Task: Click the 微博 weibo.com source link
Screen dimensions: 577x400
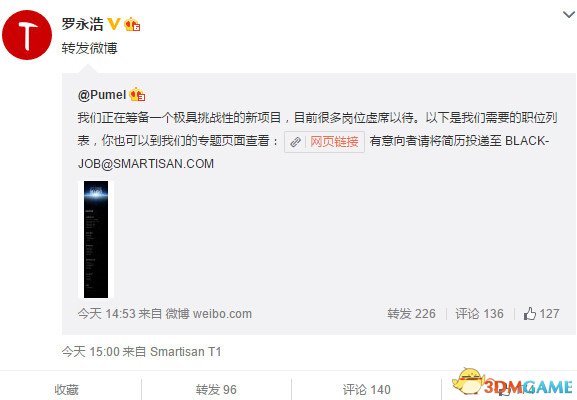Action: click(209, 314)
